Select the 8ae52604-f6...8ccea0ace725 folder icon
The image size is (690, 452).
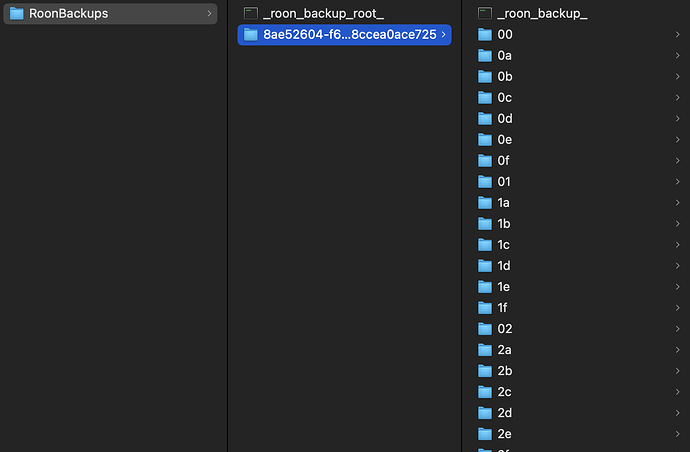point(251,35)
